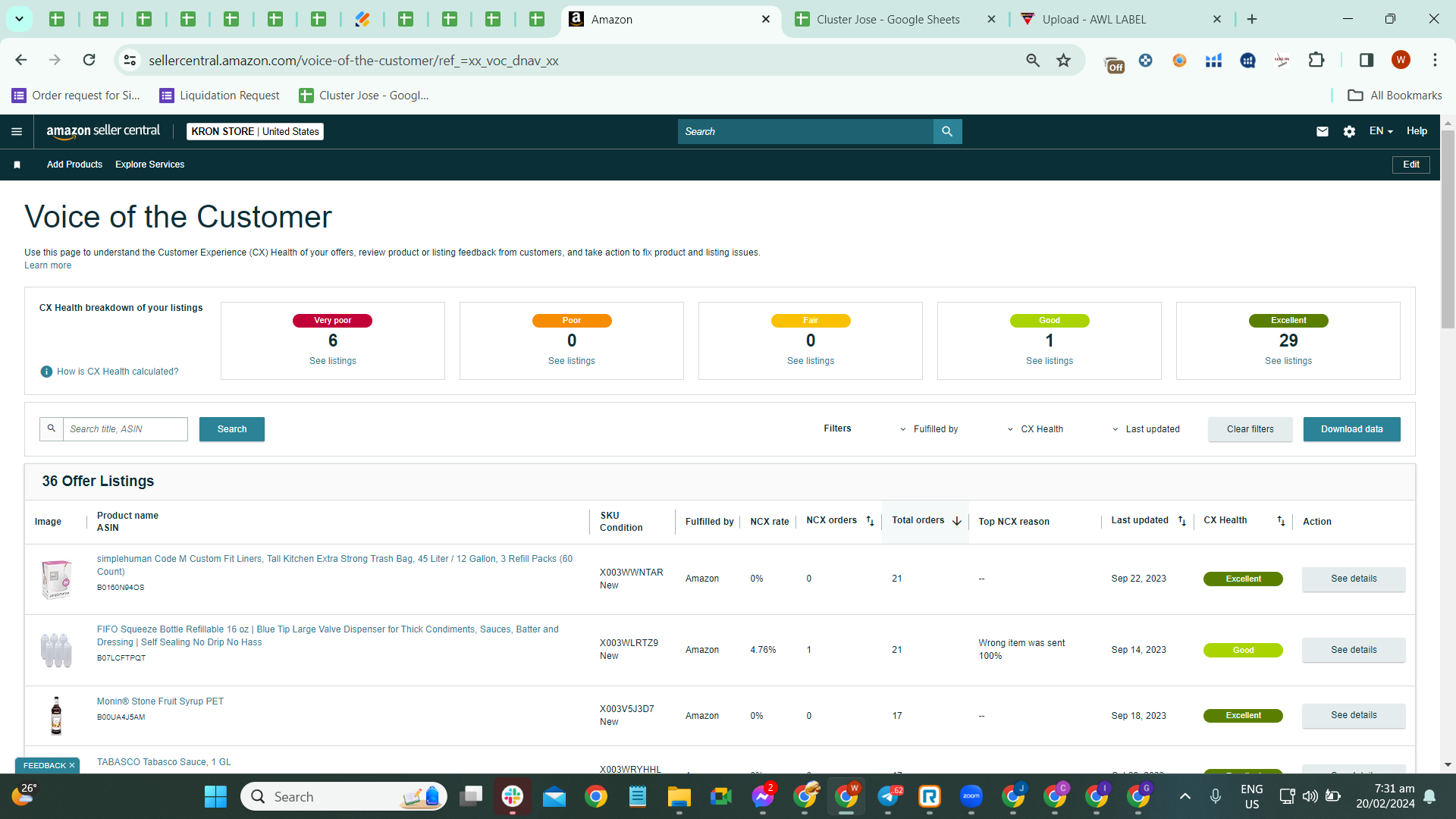
Task: Click the teal Search button beside ASIN field
Action: click(232, 429)
